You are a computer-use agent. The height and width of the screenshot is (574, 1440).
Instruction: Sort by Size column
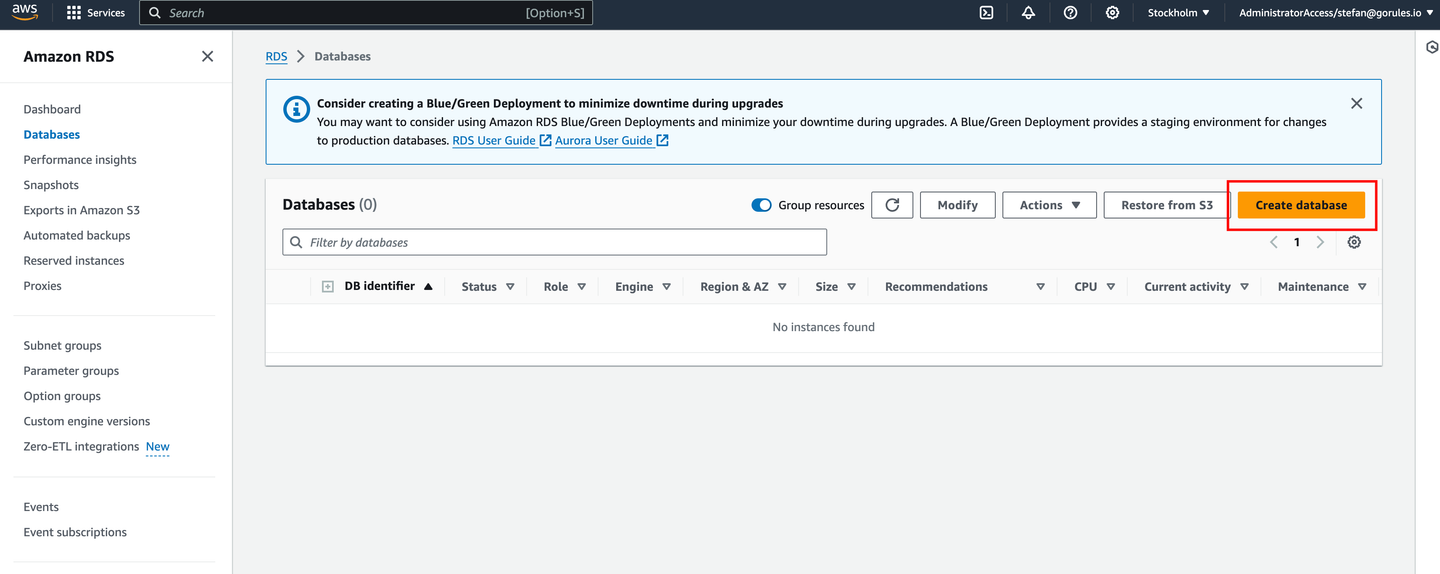click(835, 287)
